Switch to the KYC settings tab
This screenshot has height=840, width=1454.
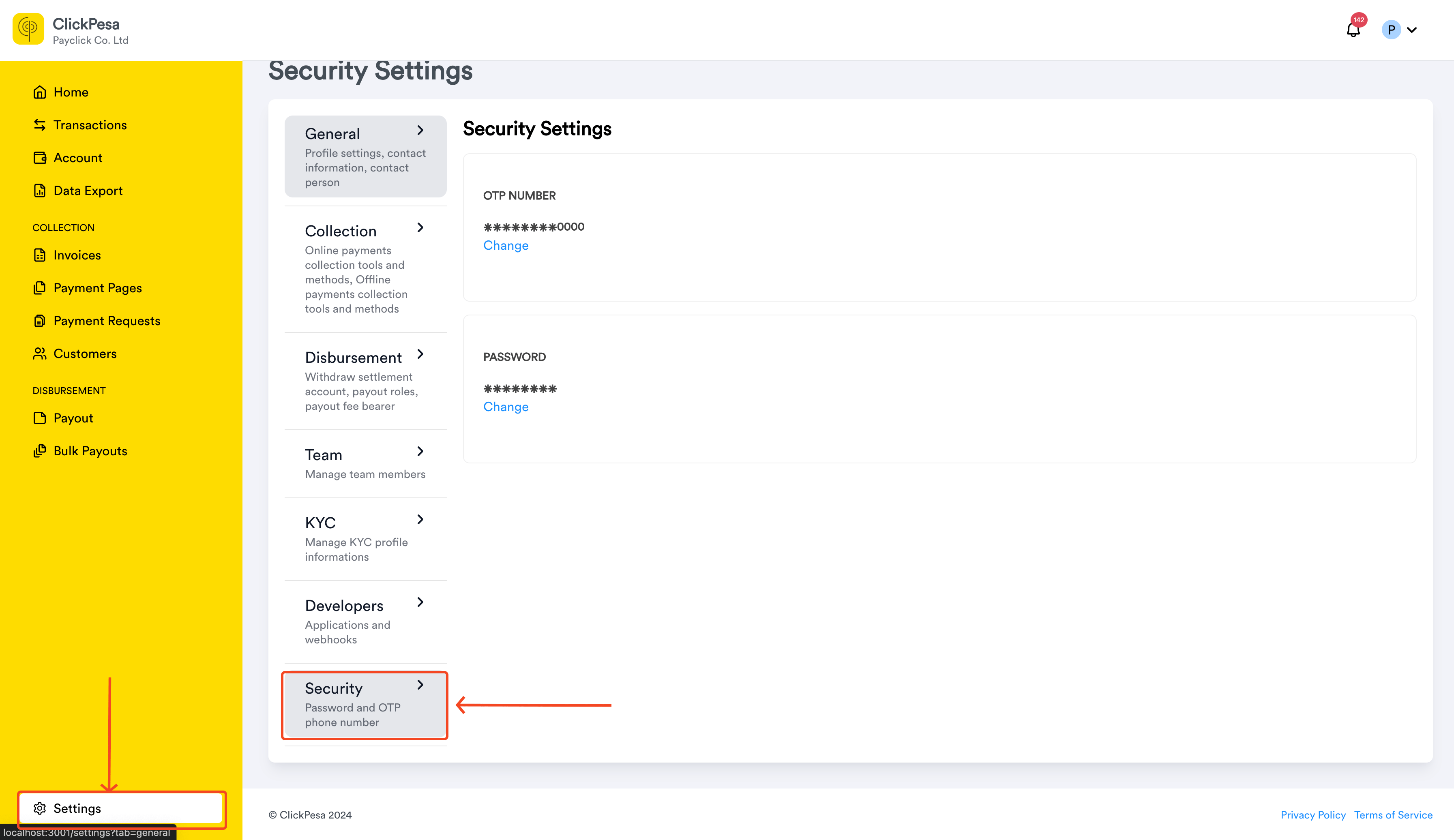pyautogui.click(x=365, y=539)
